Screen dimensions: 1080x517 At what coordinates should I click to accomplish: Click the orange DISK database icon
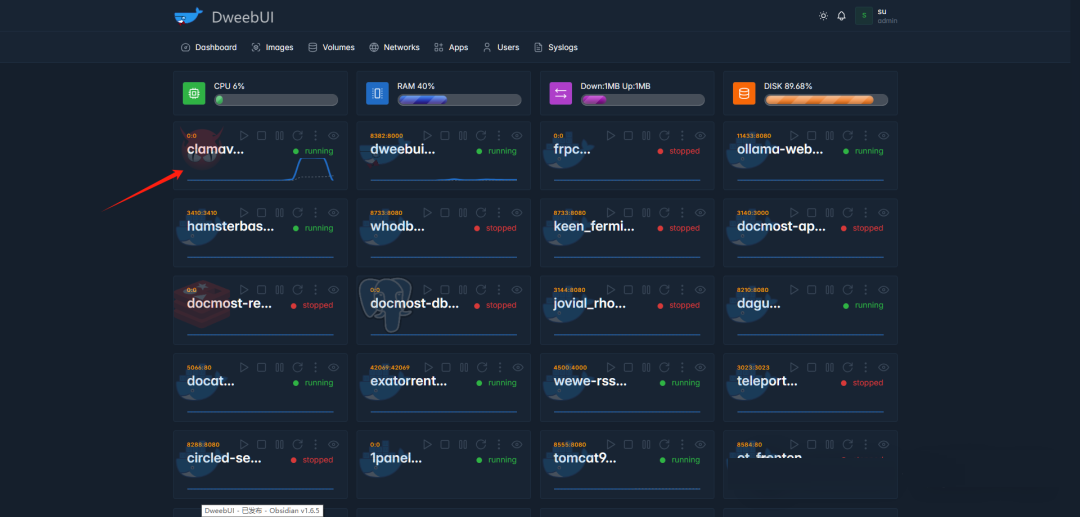click(x=744, y=93)
